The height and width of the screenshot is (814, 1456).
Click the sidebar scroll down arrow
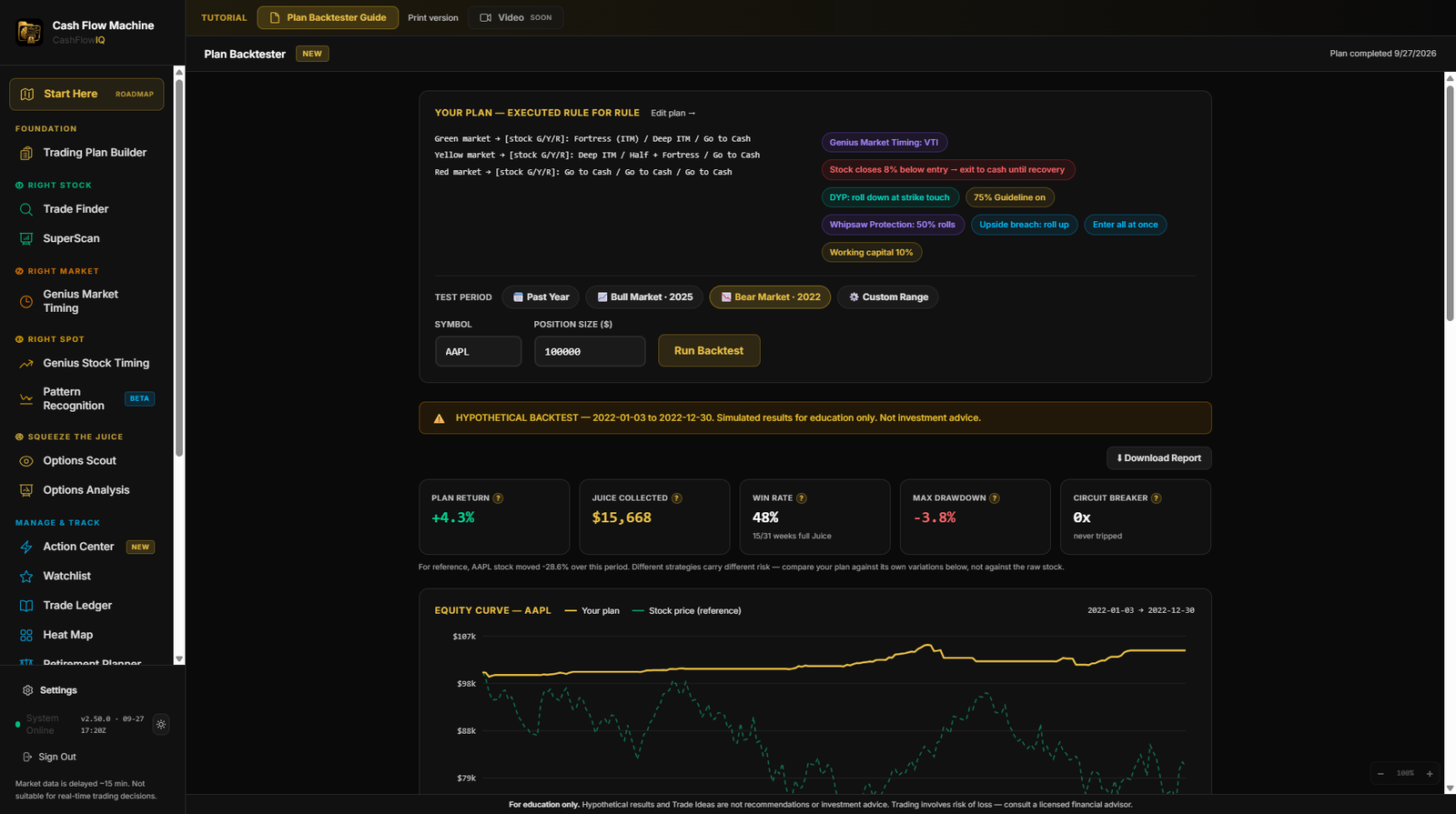pos(179,658)
